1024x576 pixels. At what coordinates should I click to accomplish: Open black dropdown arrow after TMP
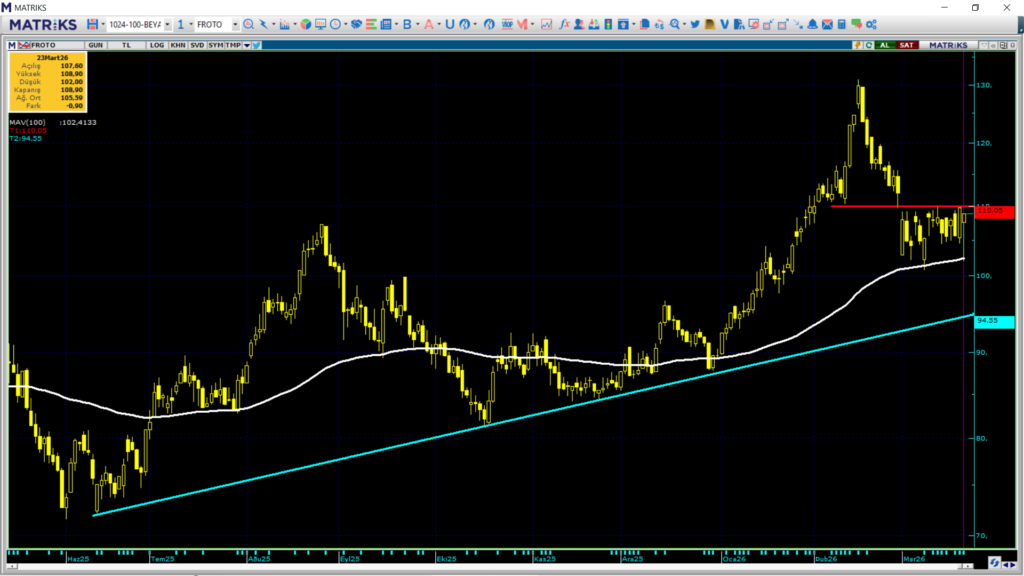coord(247,45)
